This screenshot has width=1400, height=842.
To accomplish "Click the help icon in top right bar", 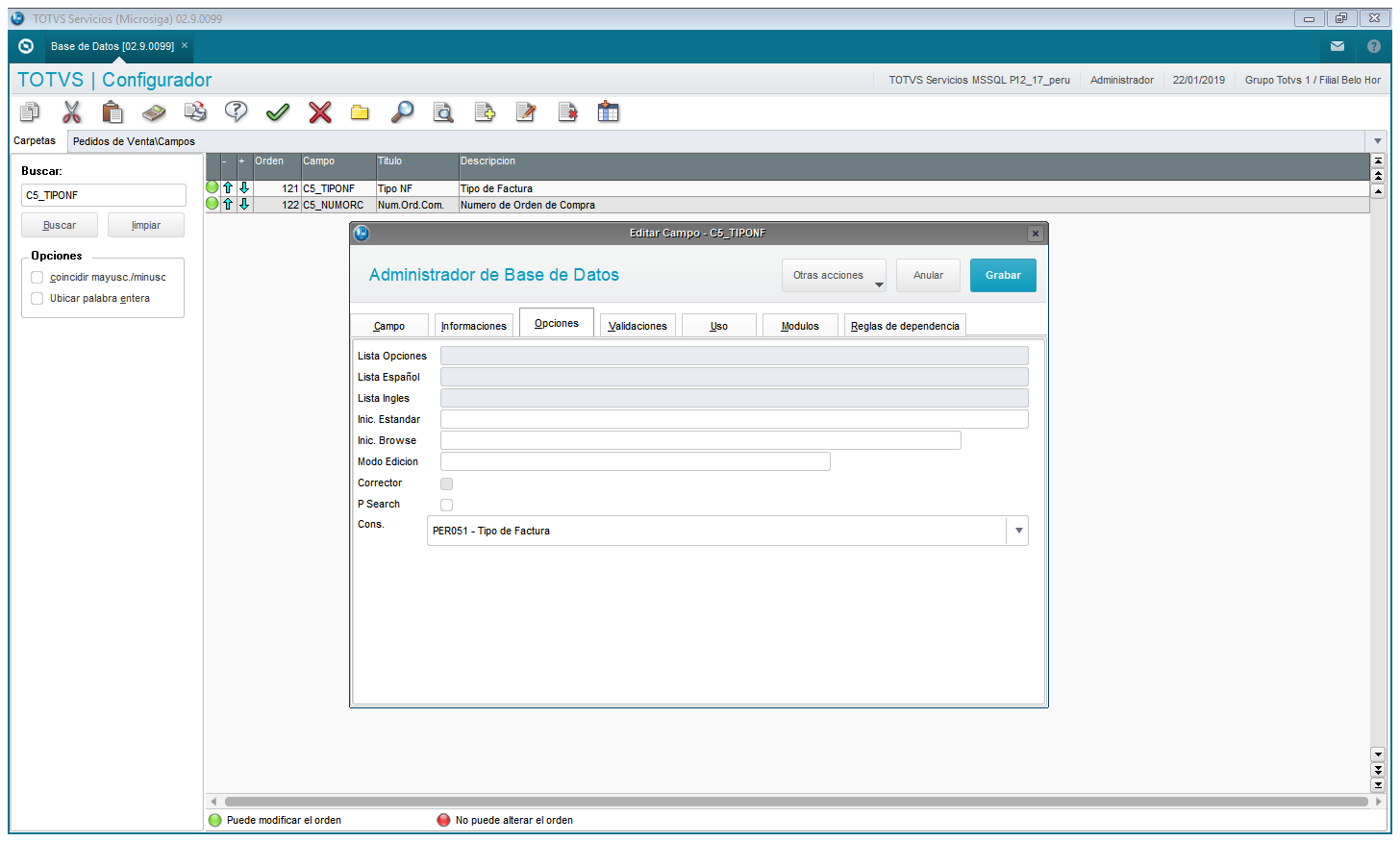I will click(x=1374, y=46).
